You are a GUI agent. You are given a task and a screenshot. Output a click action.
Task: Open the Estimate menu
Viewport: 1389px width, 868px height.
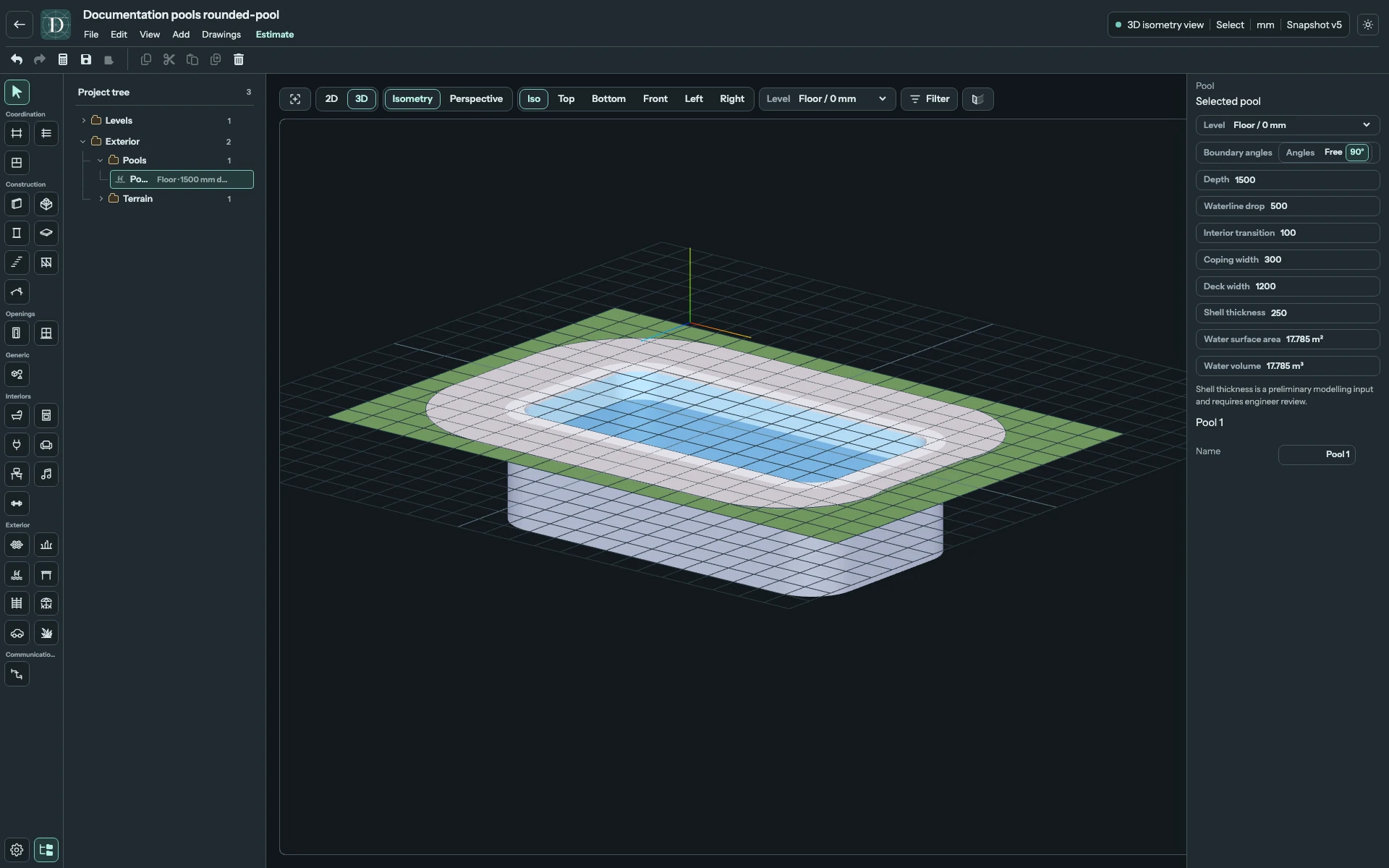click(275, 35)
